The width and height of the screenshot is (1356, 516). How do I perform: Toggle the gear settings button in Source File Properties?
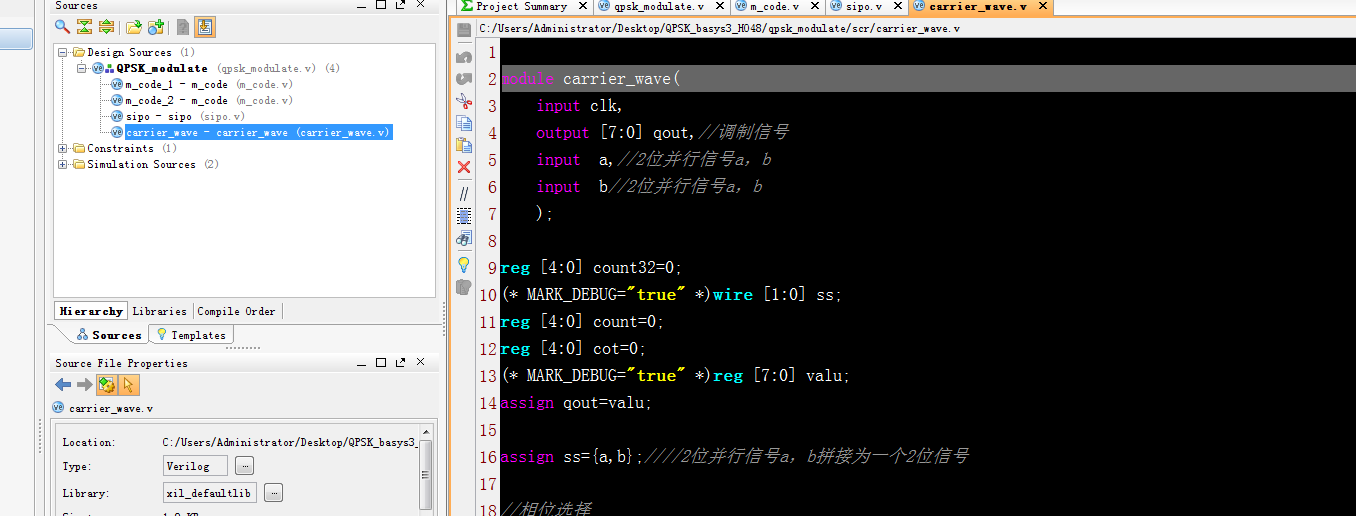click(107, 385)
